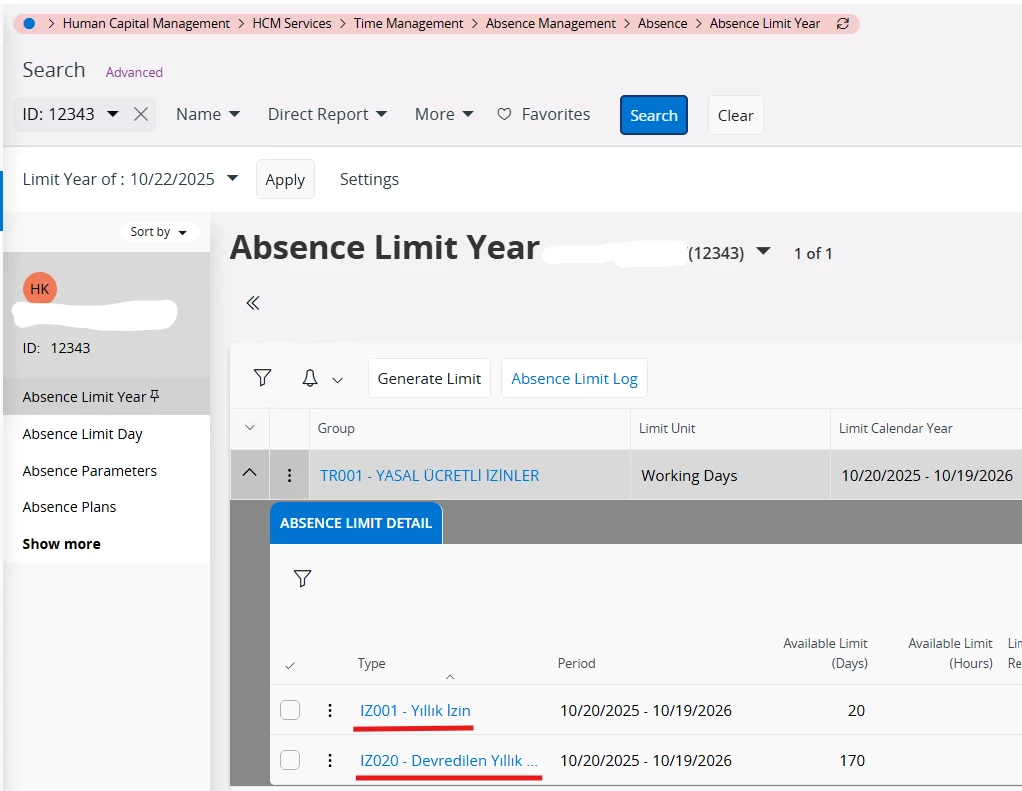The image size is (1022, 791).
Task: Open Advanced search link
Action: (134, 72)
